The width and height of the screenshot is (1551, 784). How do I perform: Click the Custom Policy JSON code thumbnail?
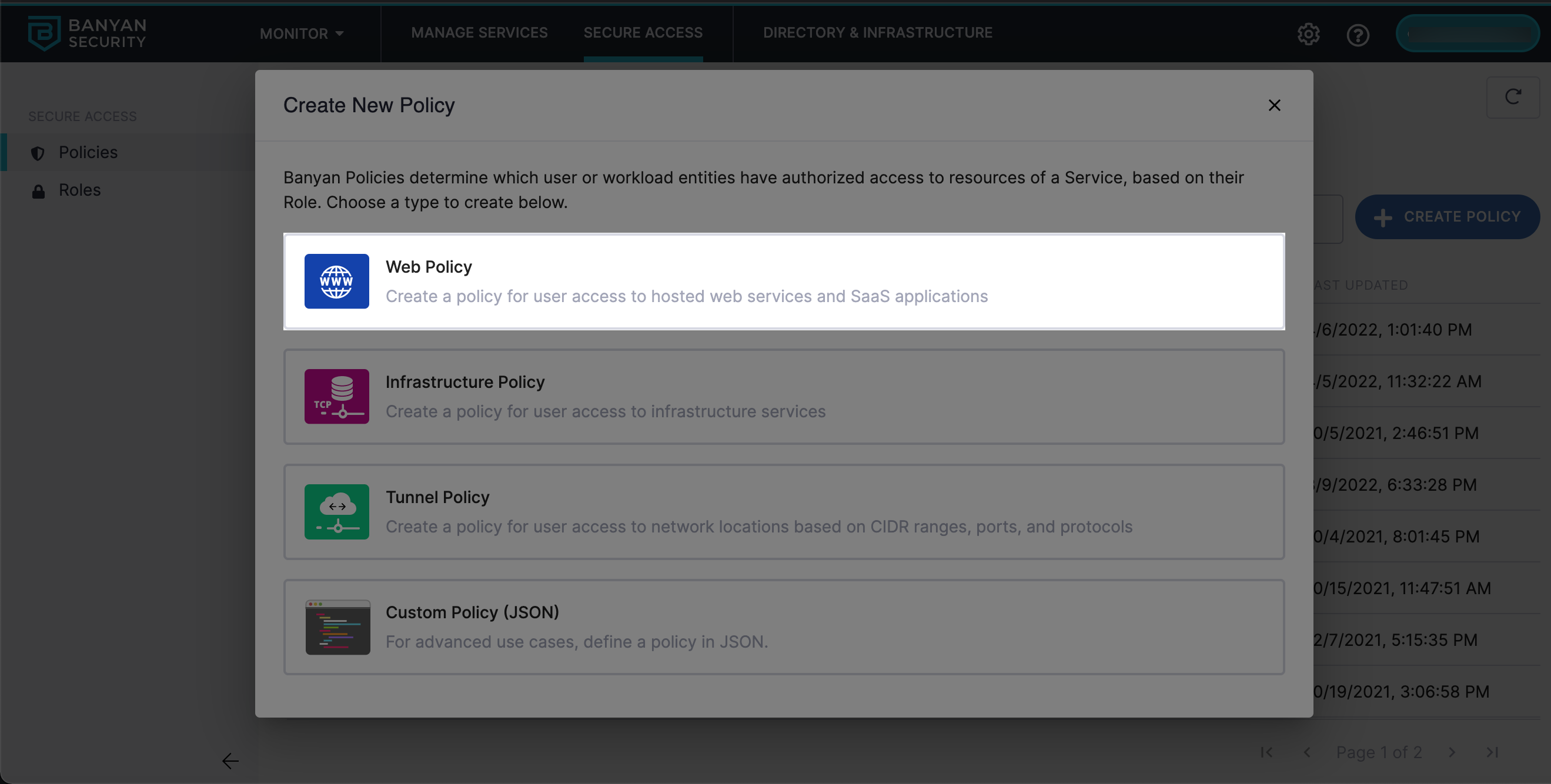[337, 627]
